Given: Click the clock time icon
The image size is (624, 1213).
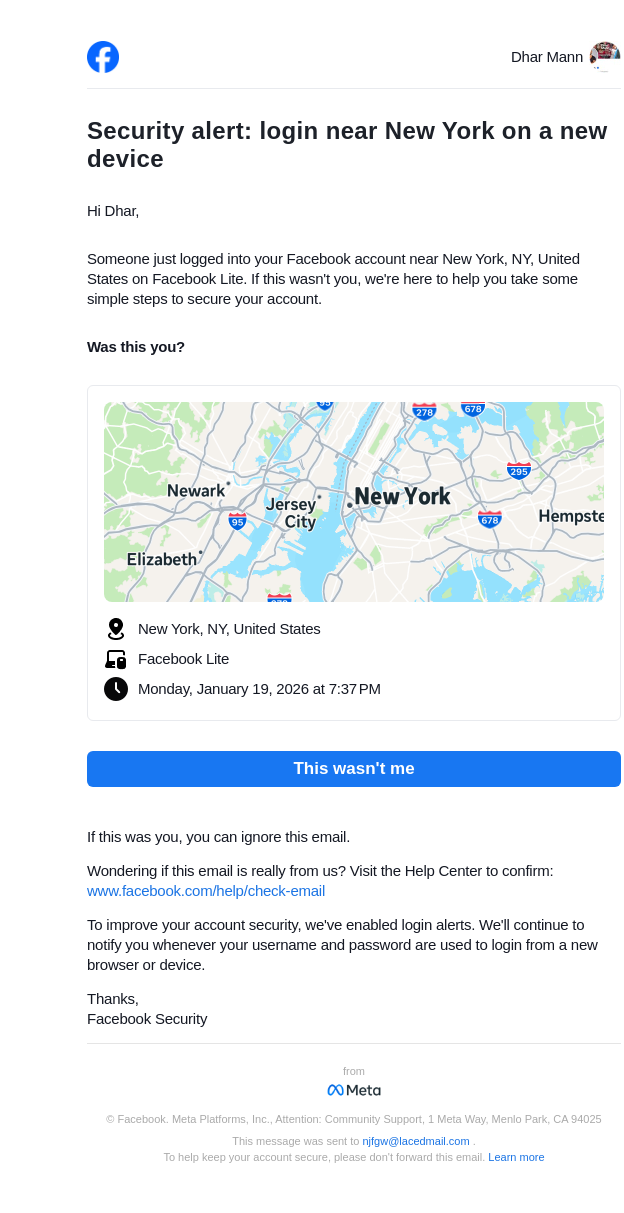Looking at the screenshot, I should 116,689.
